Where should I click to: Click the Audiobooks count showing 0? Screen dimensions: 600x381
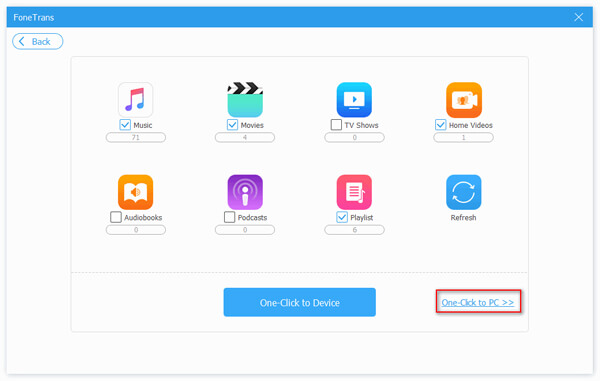[135, 230]
